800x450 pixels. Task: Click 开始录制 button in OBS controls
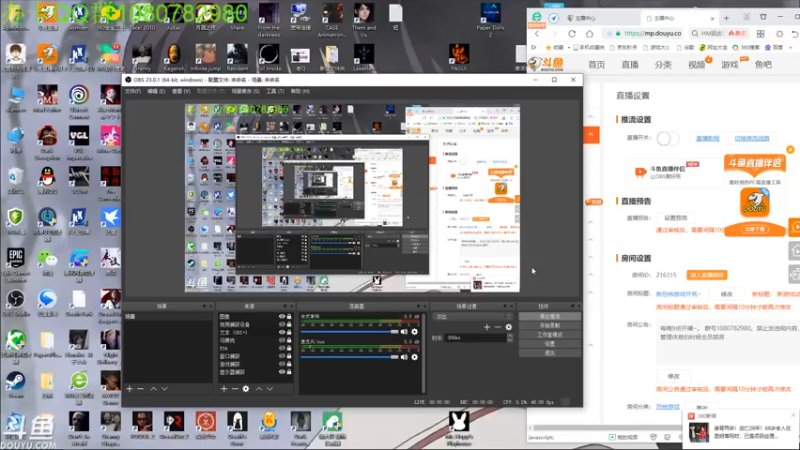pyautogui.click(x=549, y=326)
